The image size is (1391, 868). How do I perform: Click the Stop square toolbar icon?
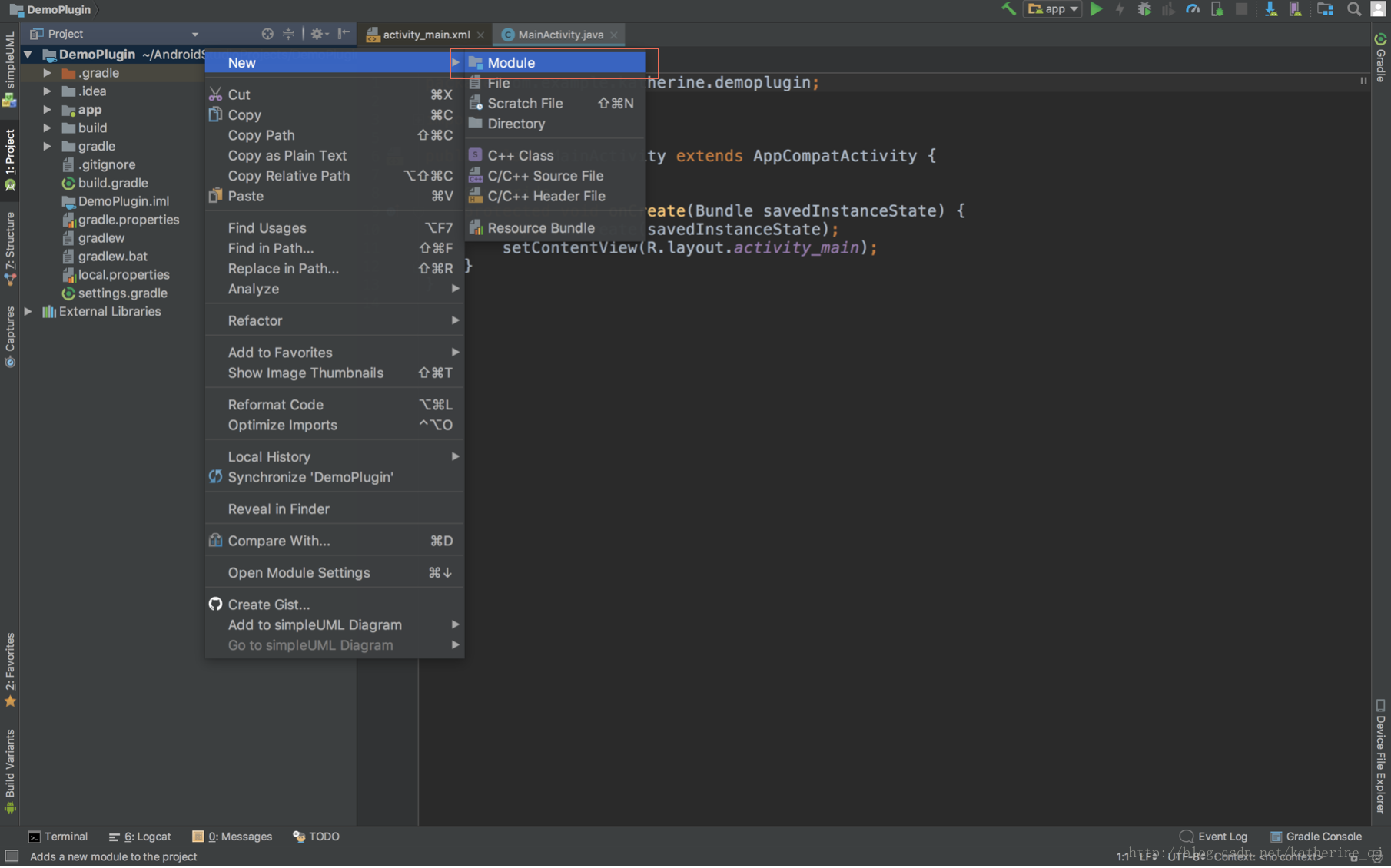click(1241, 9)
